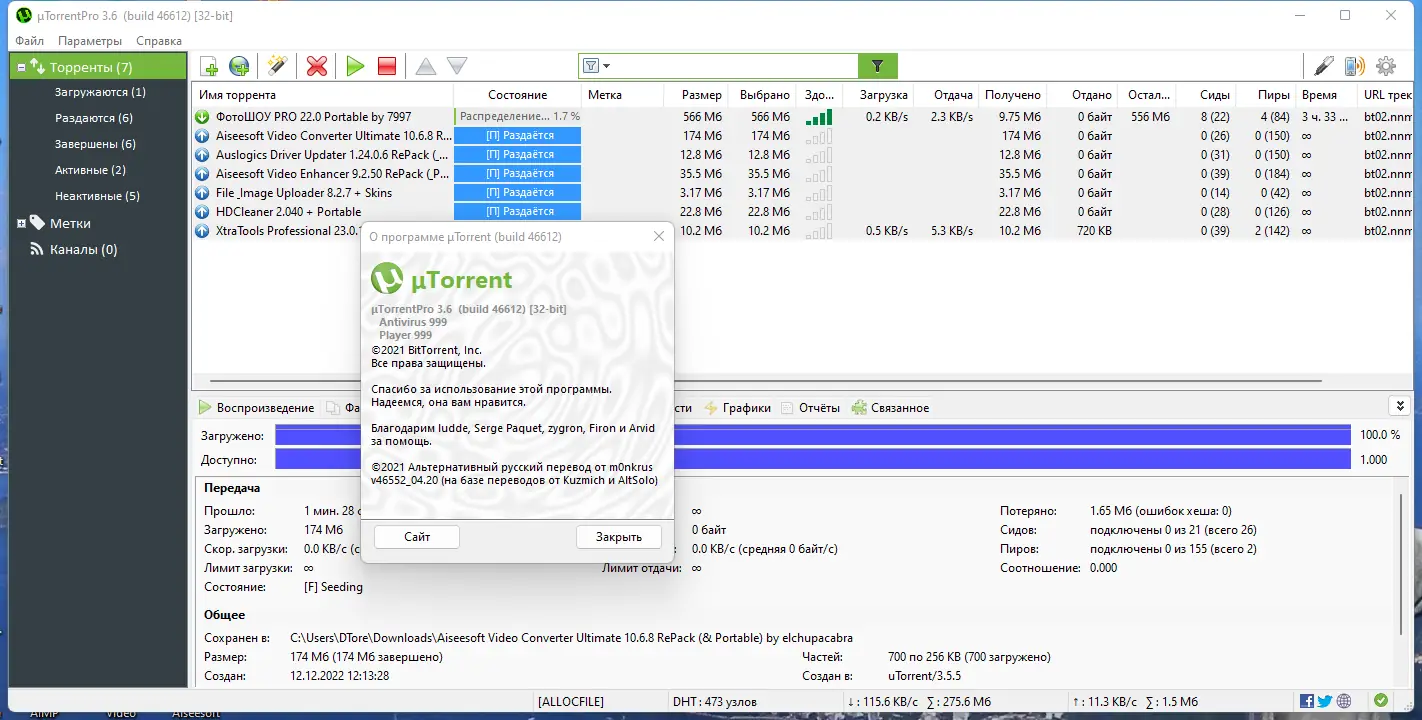Click the pen icon in top-right toolbar
Image resolution: width=1422 pixels, height=720 pixels.
[x=1324, y=67]
